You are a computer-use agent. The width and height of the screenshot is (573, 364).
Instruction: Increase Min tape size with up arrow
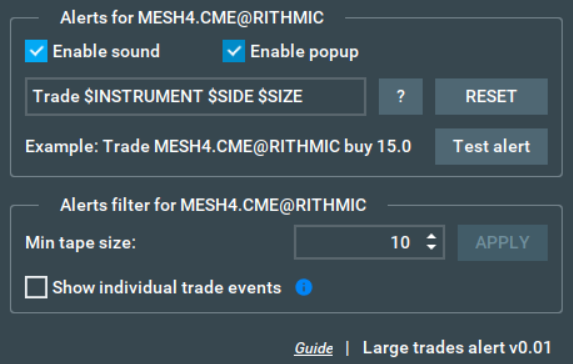click(x=431, y=237)
